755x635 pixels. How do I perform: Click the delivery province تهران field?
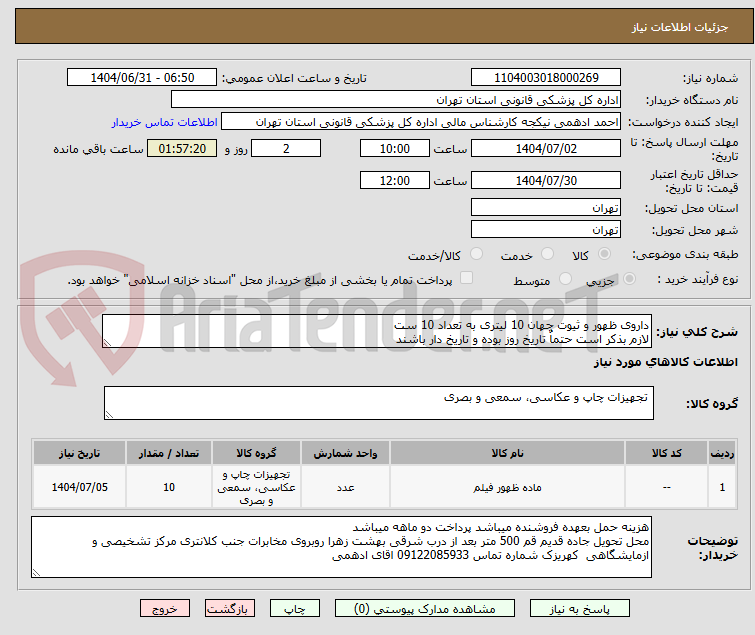click(x=546, y=207)
